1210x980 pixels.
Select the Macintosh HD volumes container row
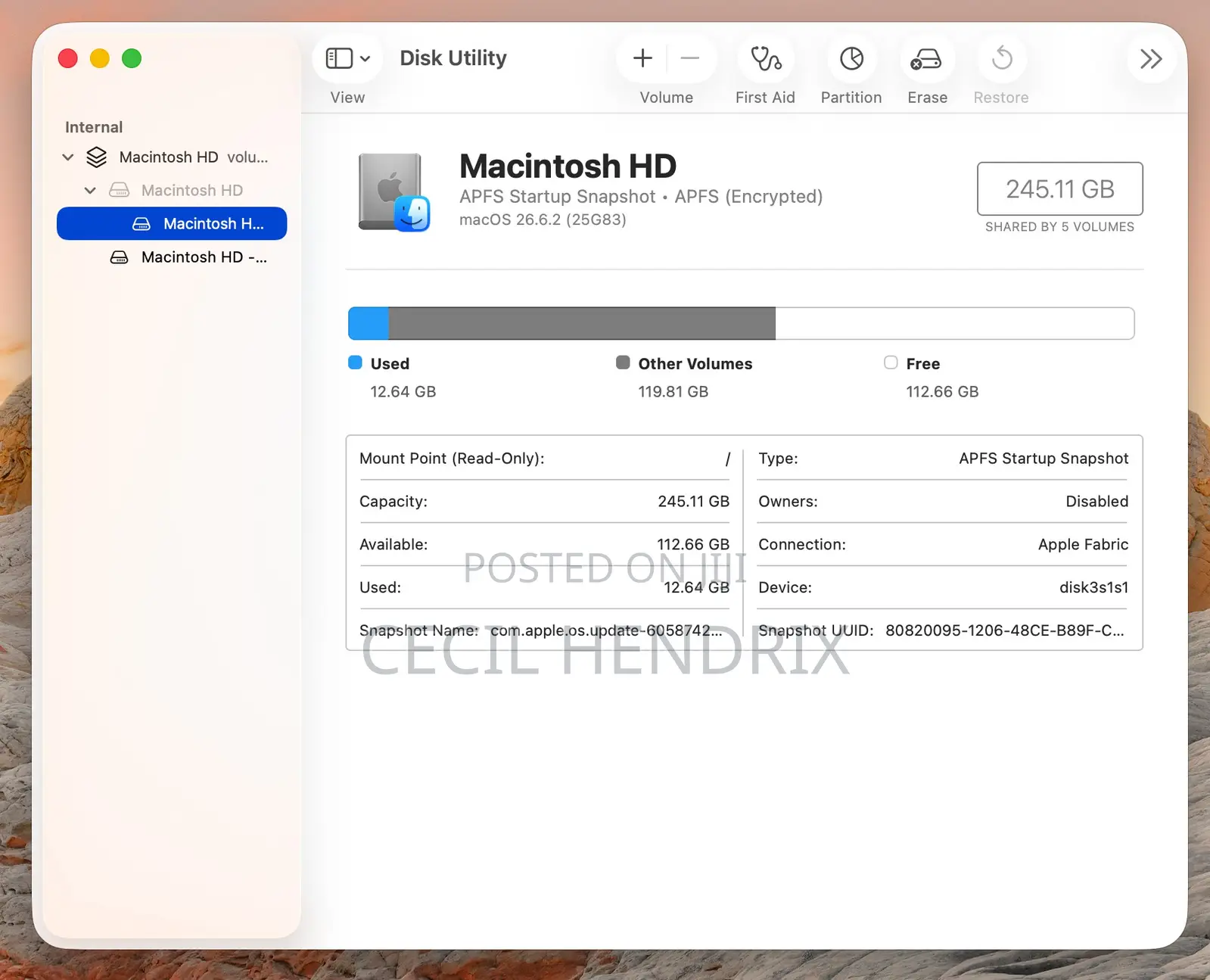172,157
